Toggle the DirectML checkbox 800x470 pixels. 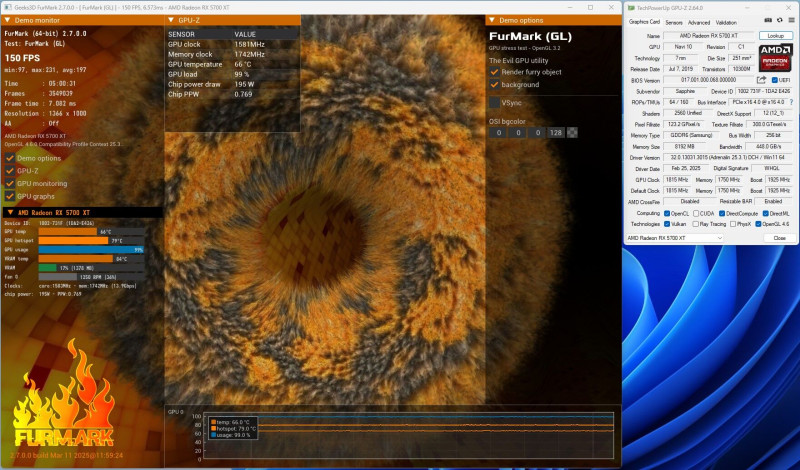pos(766,214)
